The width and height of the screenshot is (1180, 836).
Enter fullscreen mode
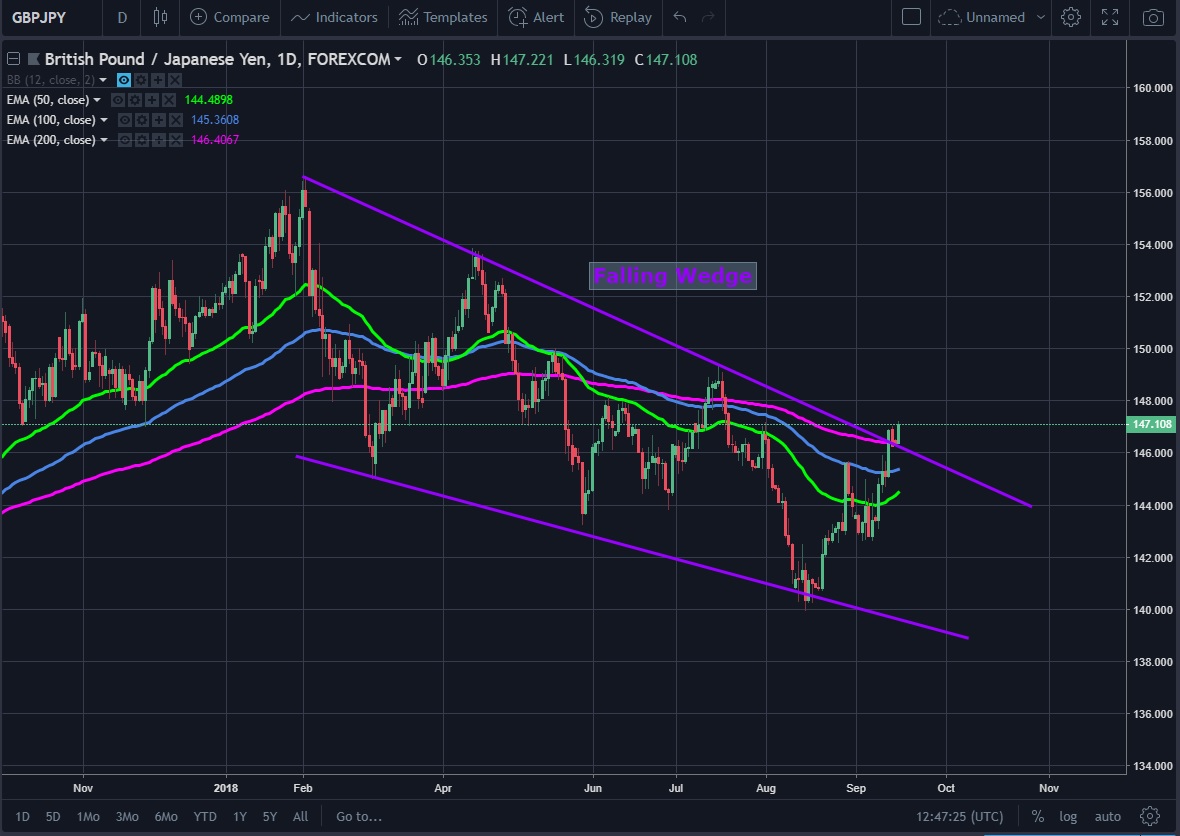(x=1110, y=17)
